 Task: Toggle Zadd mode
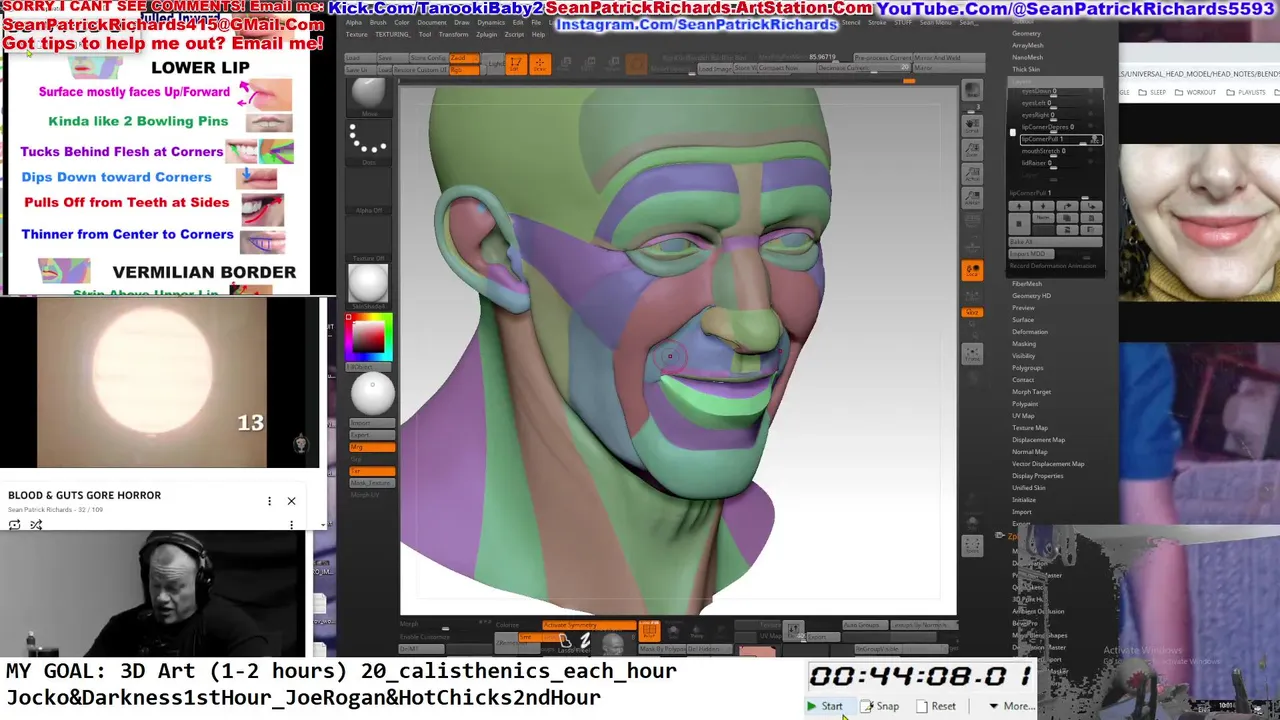[x=464, y=58]
